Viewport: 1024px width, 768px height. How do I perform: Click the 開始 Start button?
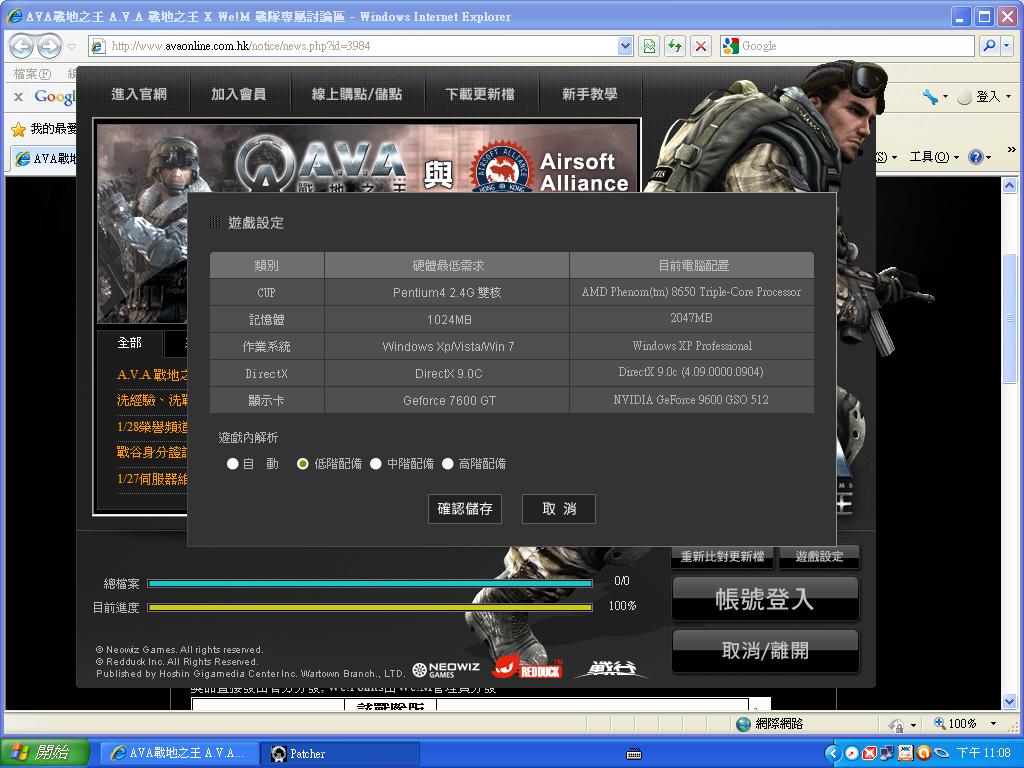(x=44, y=753)
